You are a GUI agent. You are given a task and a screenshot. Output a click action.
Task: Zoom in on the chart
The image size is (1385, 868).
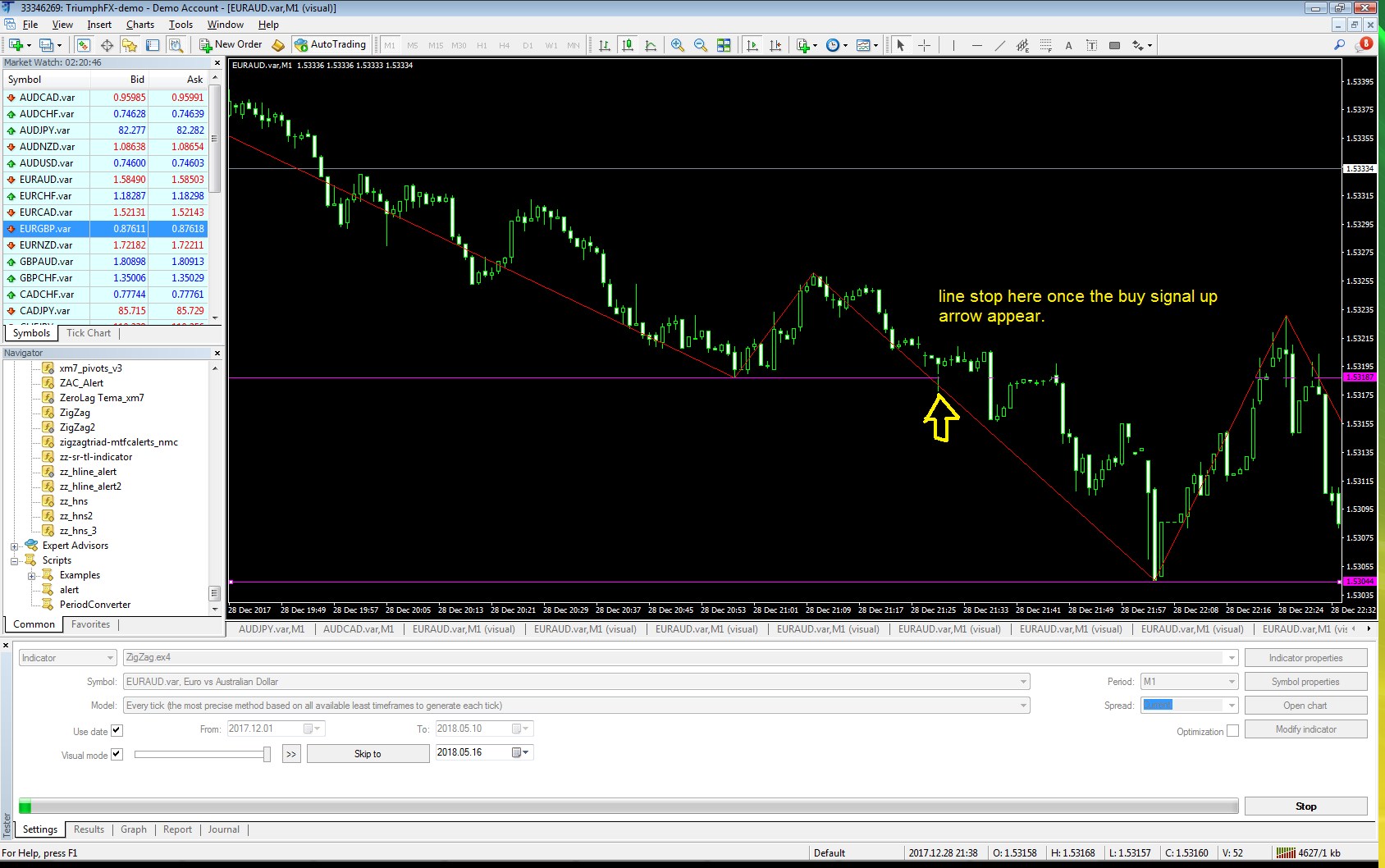(678, 45)
